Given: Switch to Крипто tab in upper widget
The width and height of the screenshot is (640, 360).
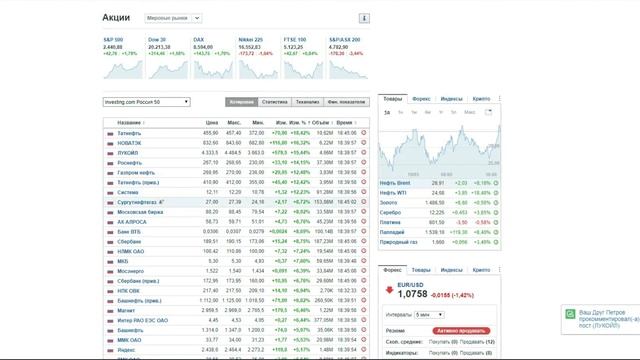Looking at the screenshot, I should [481, 99].
